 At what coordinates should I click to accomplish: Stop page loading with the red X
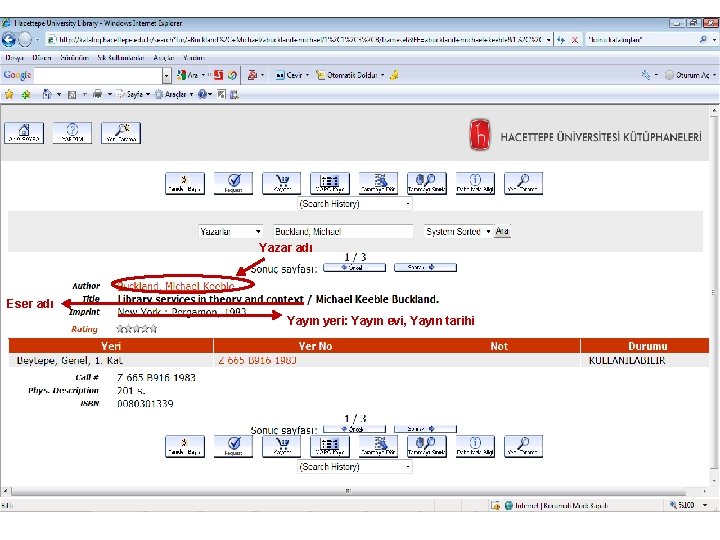click(x=574, y=40)
